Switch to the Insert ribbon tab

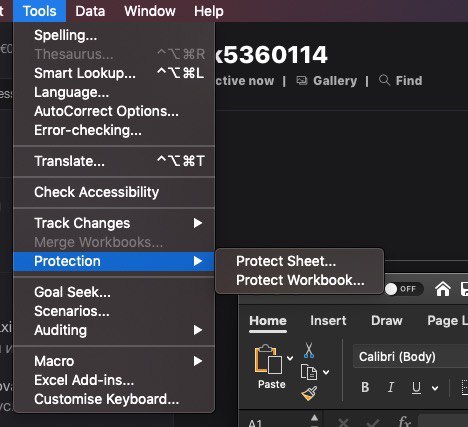click(x=328, y=321)
